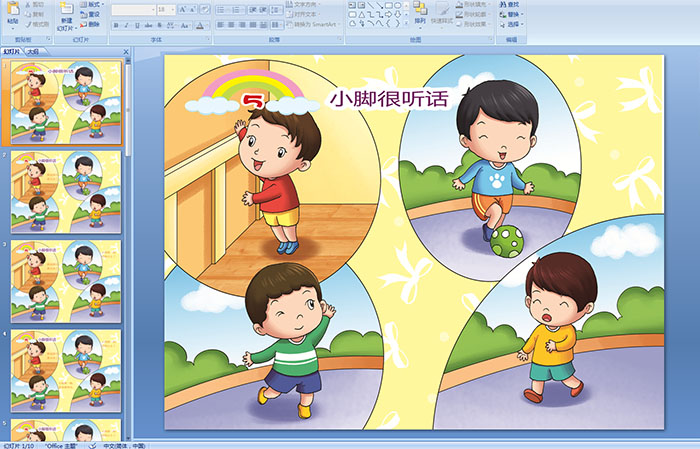Activate the Format Painter 格式刷
Image resolution: width=700 pixels, height=449 pixels.
pos(37,24)
